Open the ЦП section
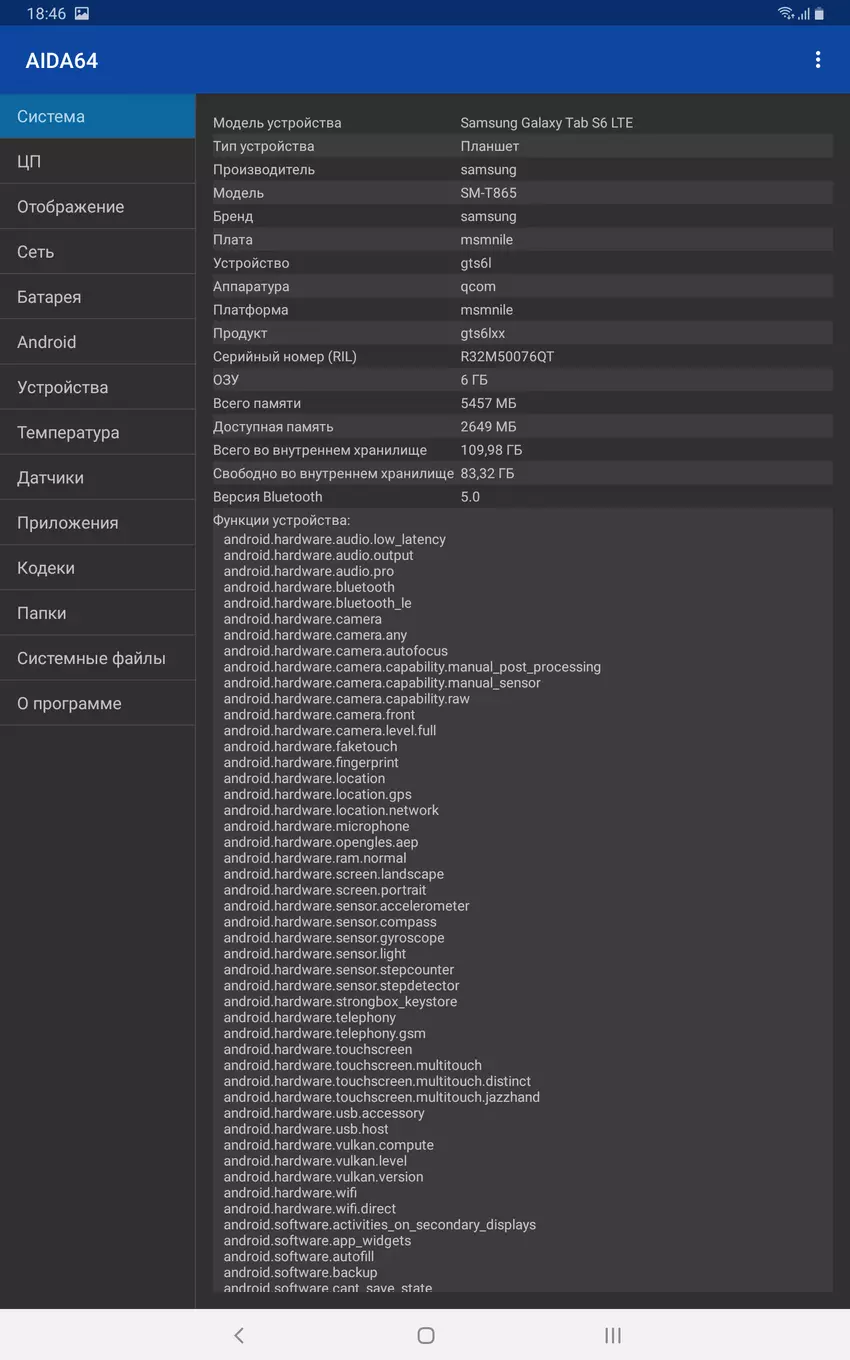Screen dimensions: 850x1360 tap(97, 161)
